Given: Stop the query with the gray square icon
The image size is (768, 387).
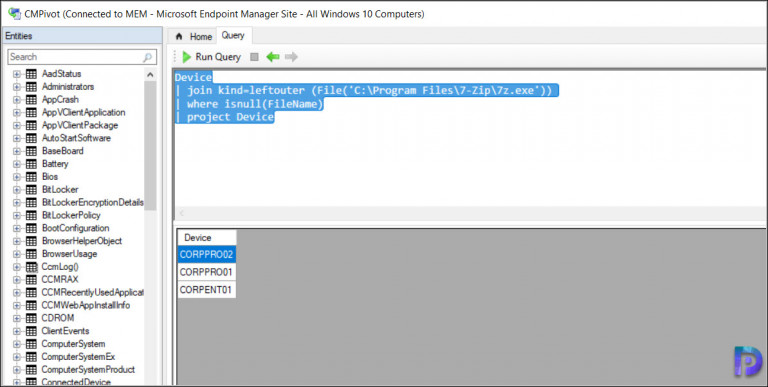Looking at the screenshot, I should click(x=254, y=57).
